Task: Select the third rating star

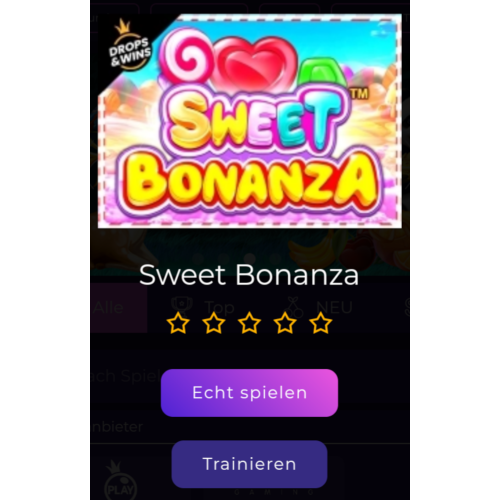Action: [249, 323]
